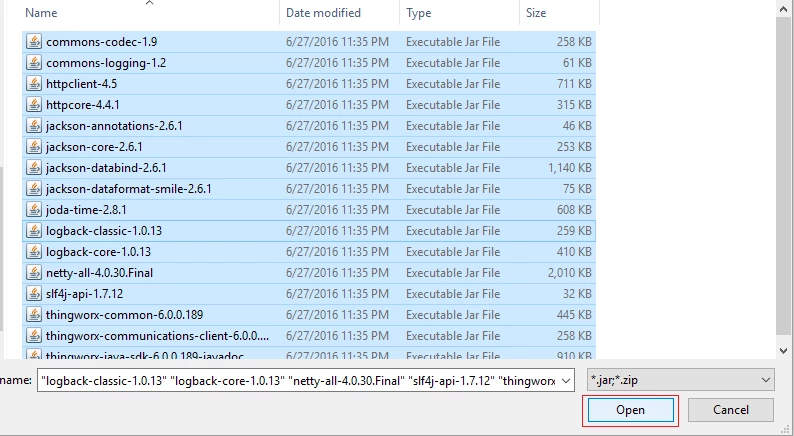Select the httpcore-4.4.1 file name
Viewport: 794px width, 436px height.
(83, 105)
